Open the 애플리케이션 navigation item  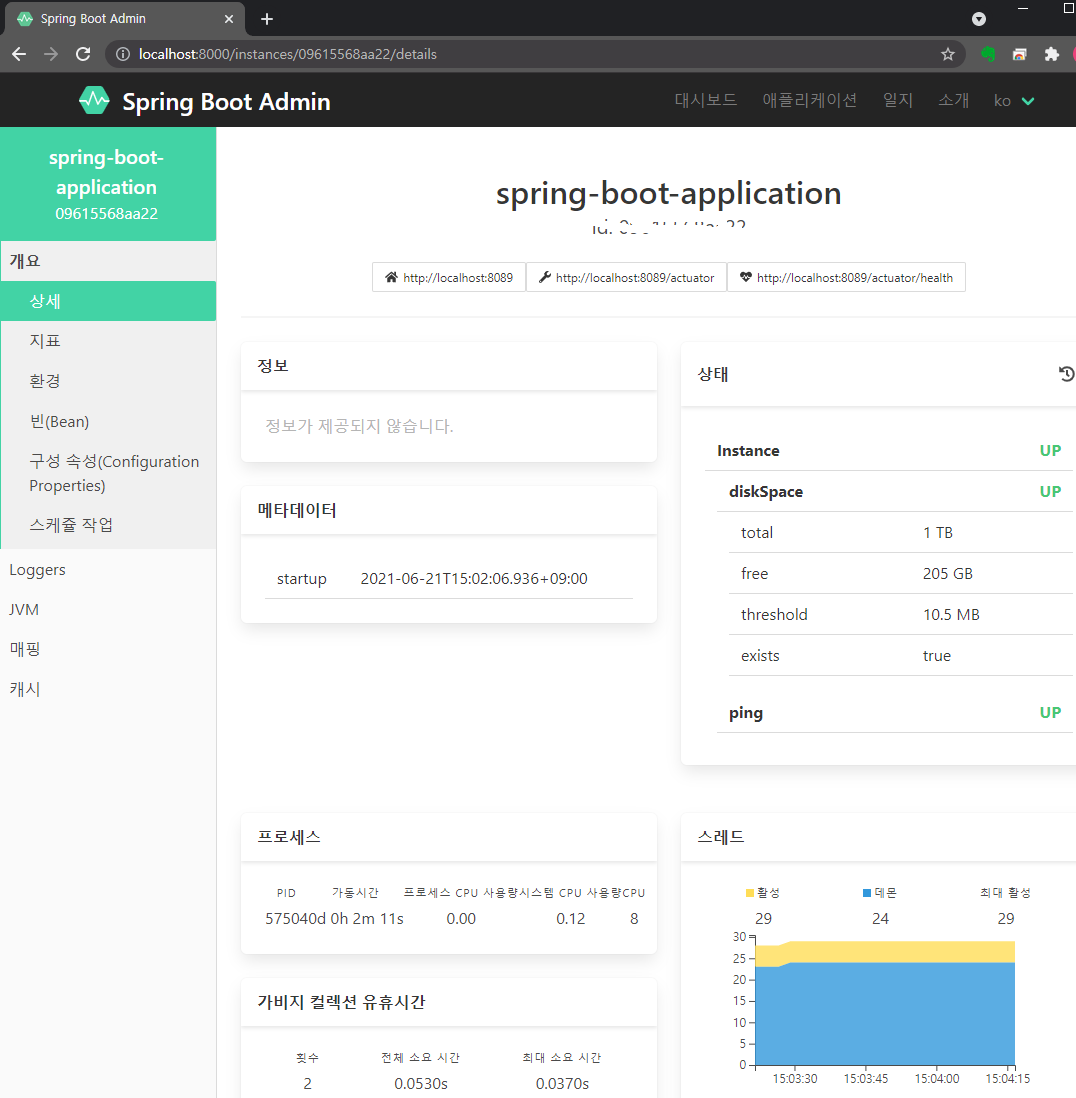[809, 100]
